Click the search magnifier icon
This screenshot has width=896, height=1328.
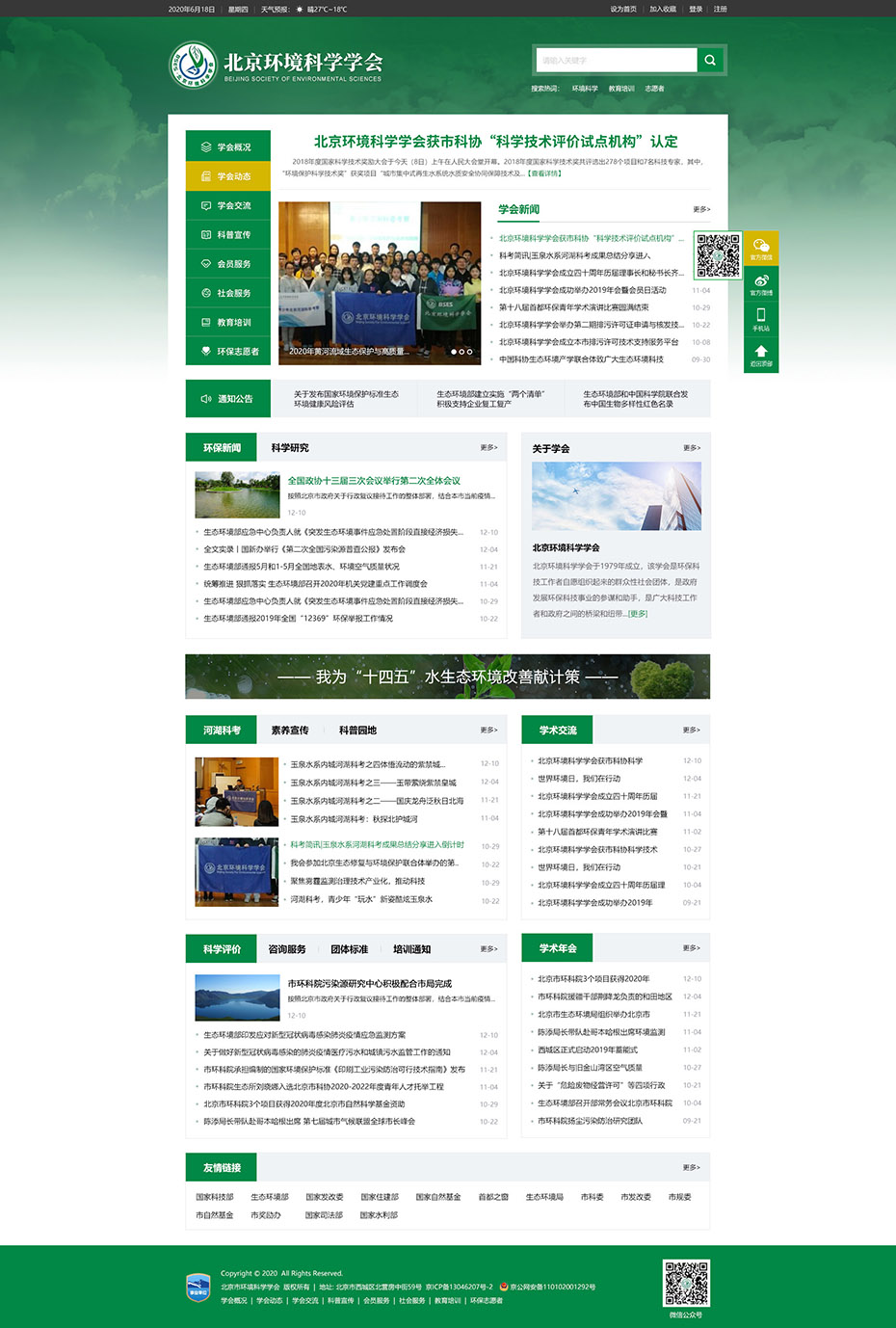point(710,60)
